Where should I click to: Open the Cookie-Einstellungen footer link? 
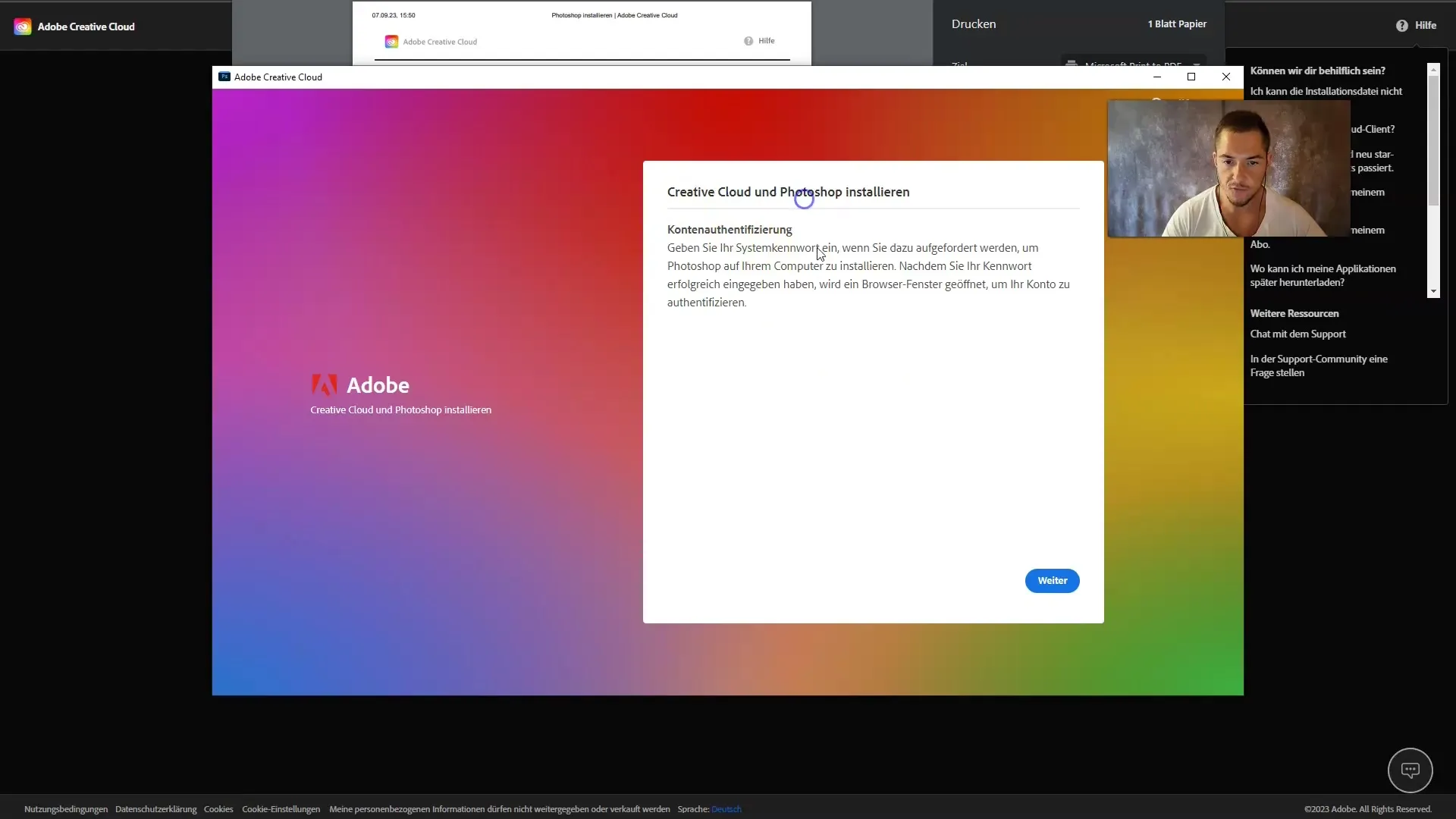click(281, 809)
